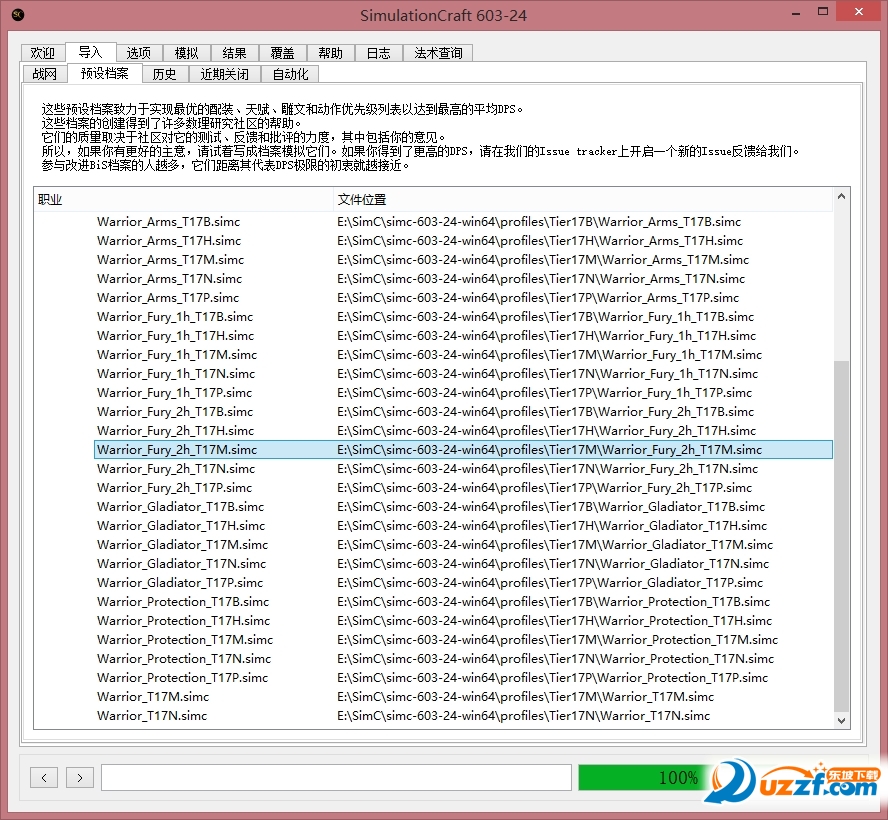
Task: Open the 帮助 (Help) tab
Action: pyautogui.click(x=330, y=52)
